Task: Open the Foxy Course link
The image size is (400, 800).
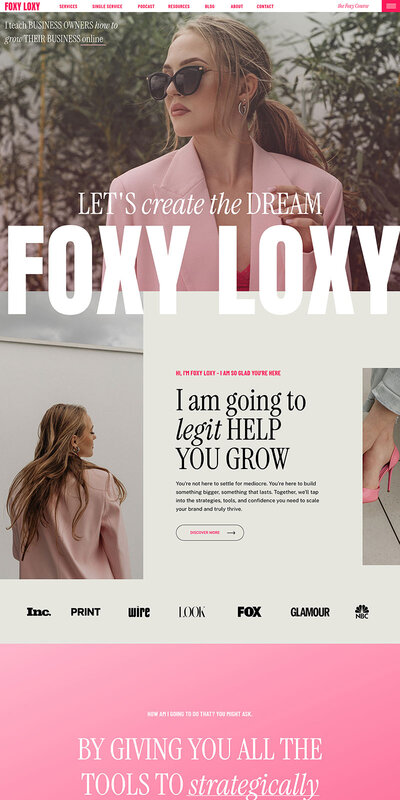Action: (x=353, y=6)
